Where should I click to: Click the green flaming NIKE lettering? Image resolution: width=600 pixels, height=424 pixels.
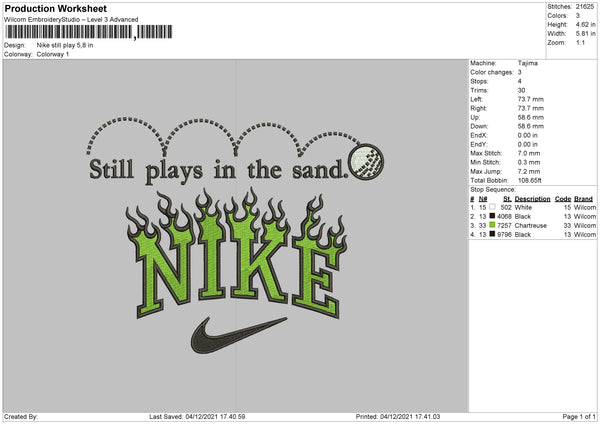[237, 253]
